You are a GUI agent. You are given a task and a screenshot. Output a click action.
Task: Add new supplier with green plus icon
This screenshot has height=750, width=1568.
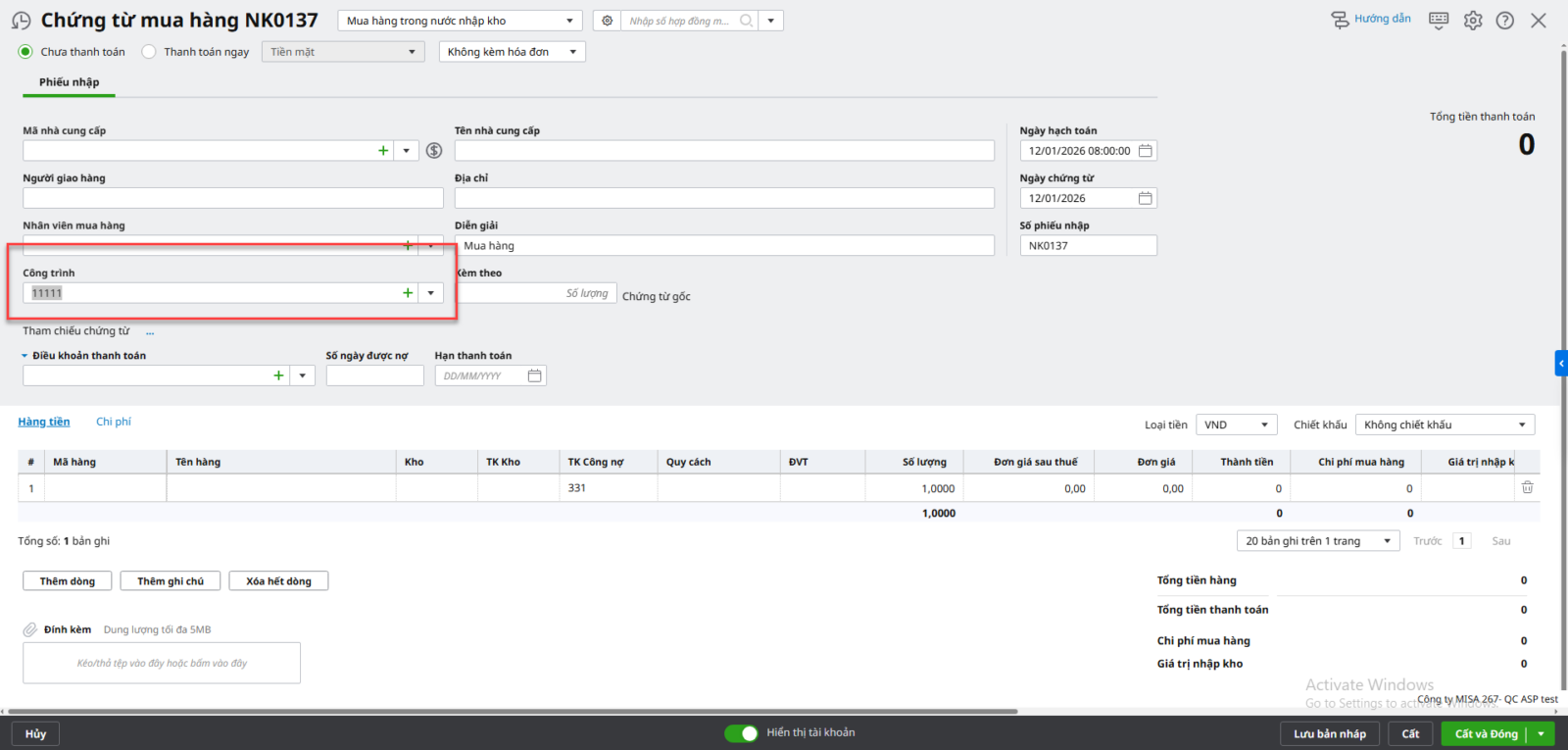383,151
